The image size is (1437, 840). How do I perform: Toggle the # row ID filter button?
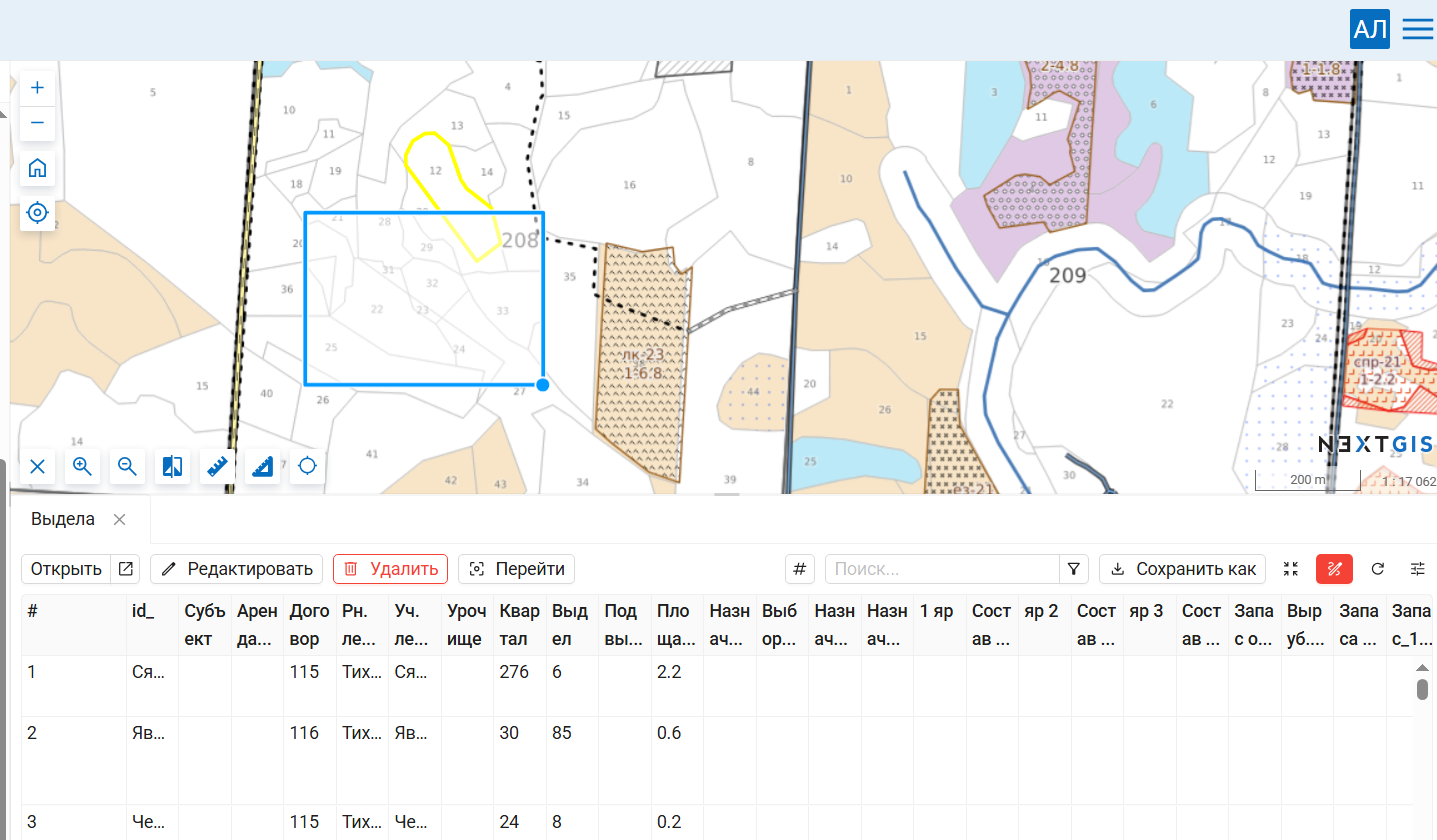tap(800, 569)
